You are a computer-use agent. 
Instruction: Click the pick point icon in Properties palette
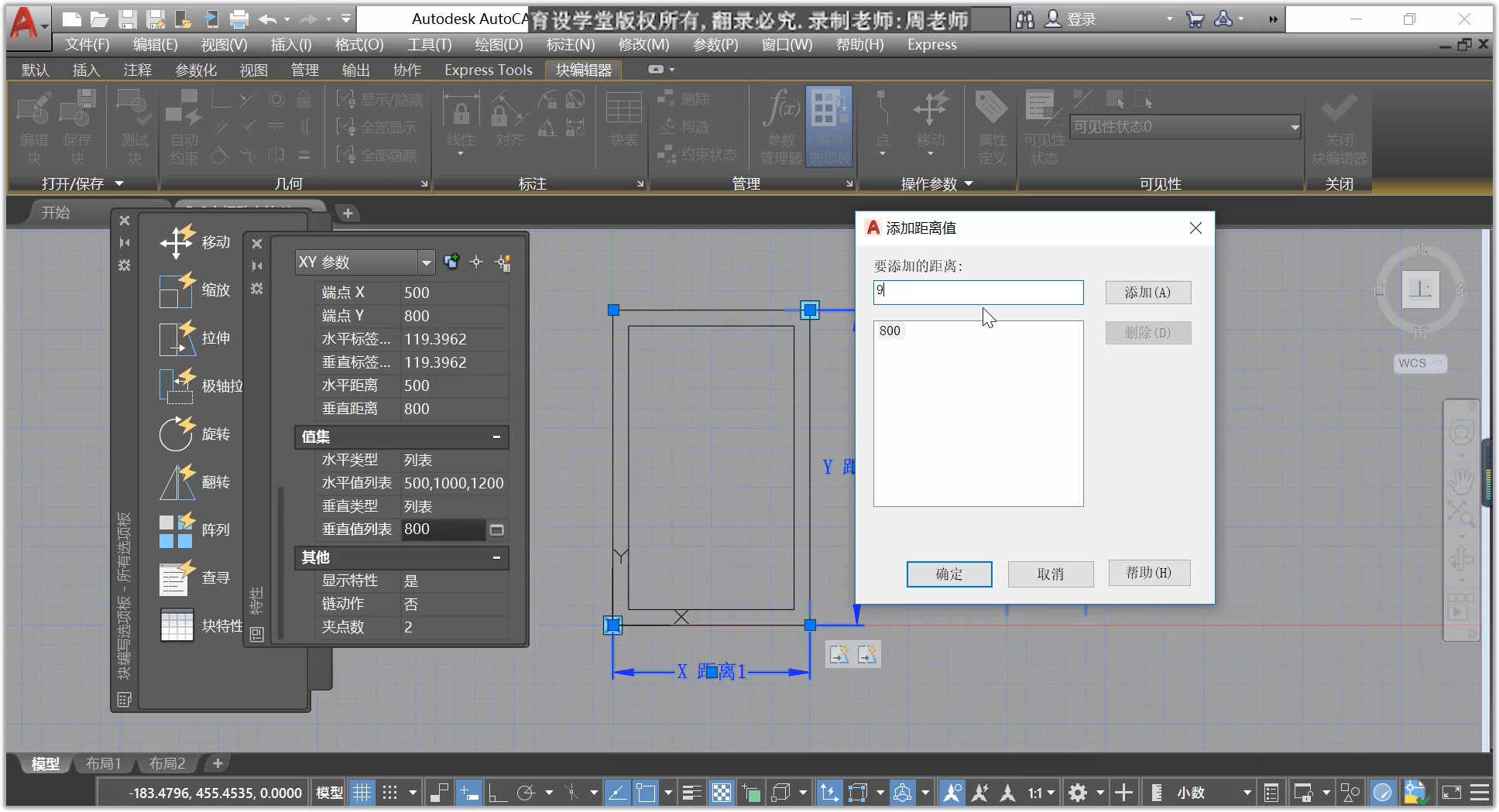[x=476, y=262]
